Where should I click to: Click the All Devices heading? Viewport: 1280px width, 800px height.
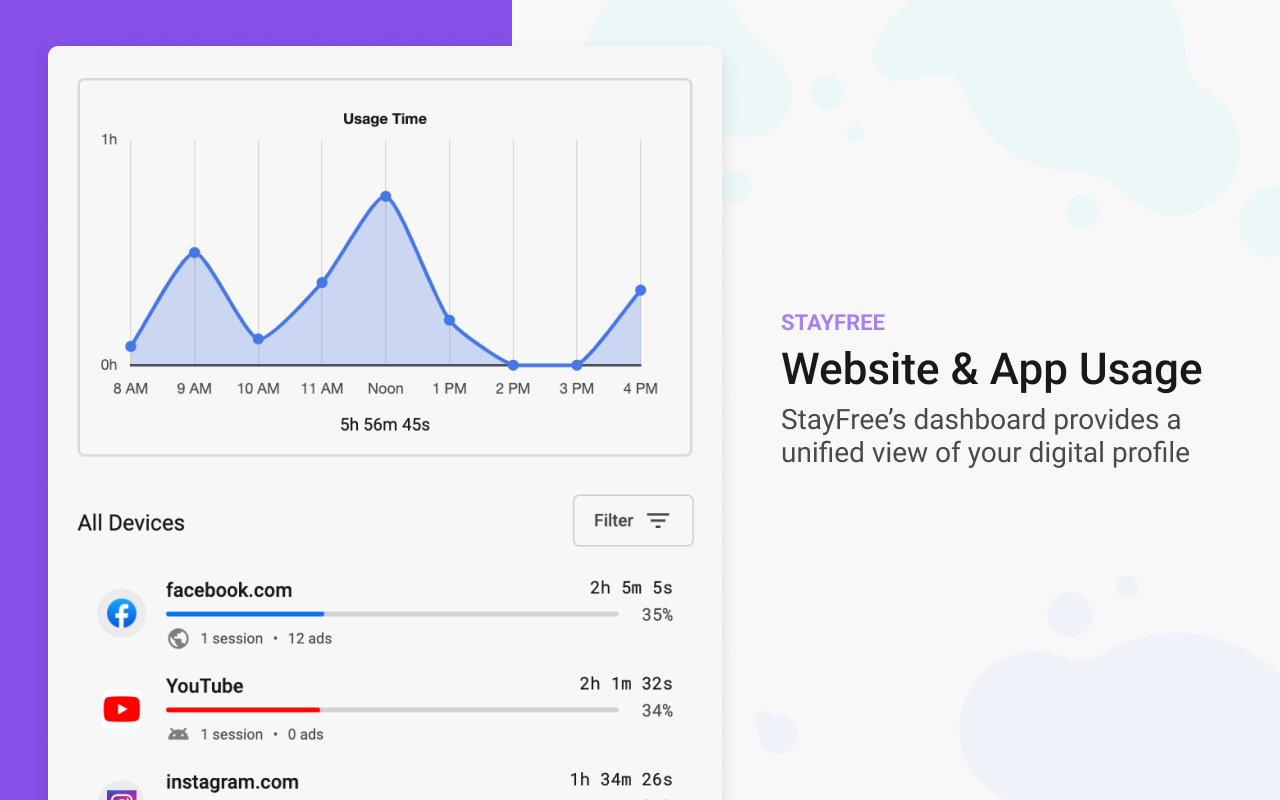coord(131,522)
